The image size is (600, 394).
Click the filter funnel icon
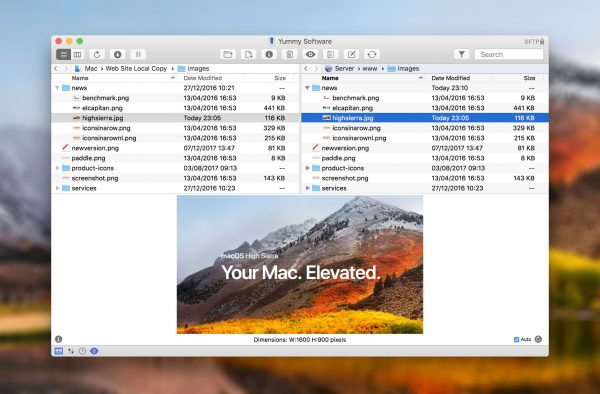(462, 54)
